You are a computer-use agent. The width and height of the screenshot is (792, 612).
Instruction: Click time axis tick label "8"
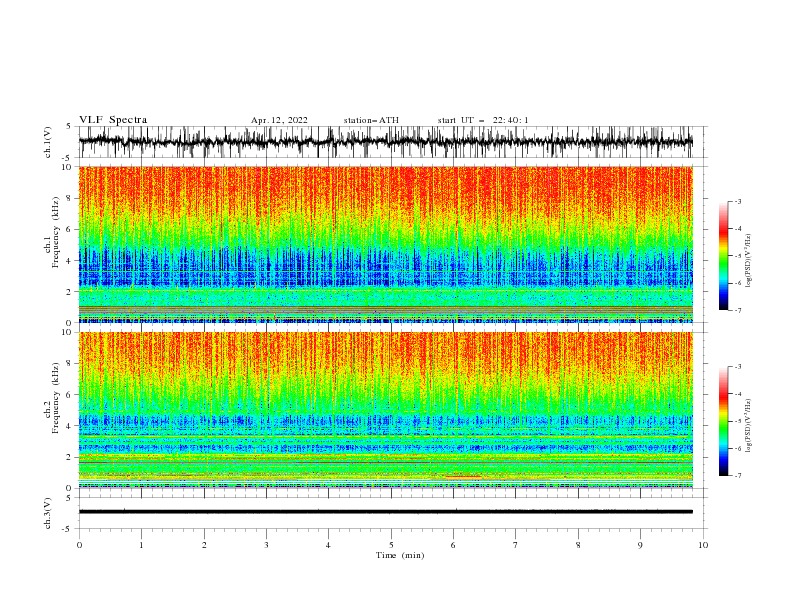point(578,545)
